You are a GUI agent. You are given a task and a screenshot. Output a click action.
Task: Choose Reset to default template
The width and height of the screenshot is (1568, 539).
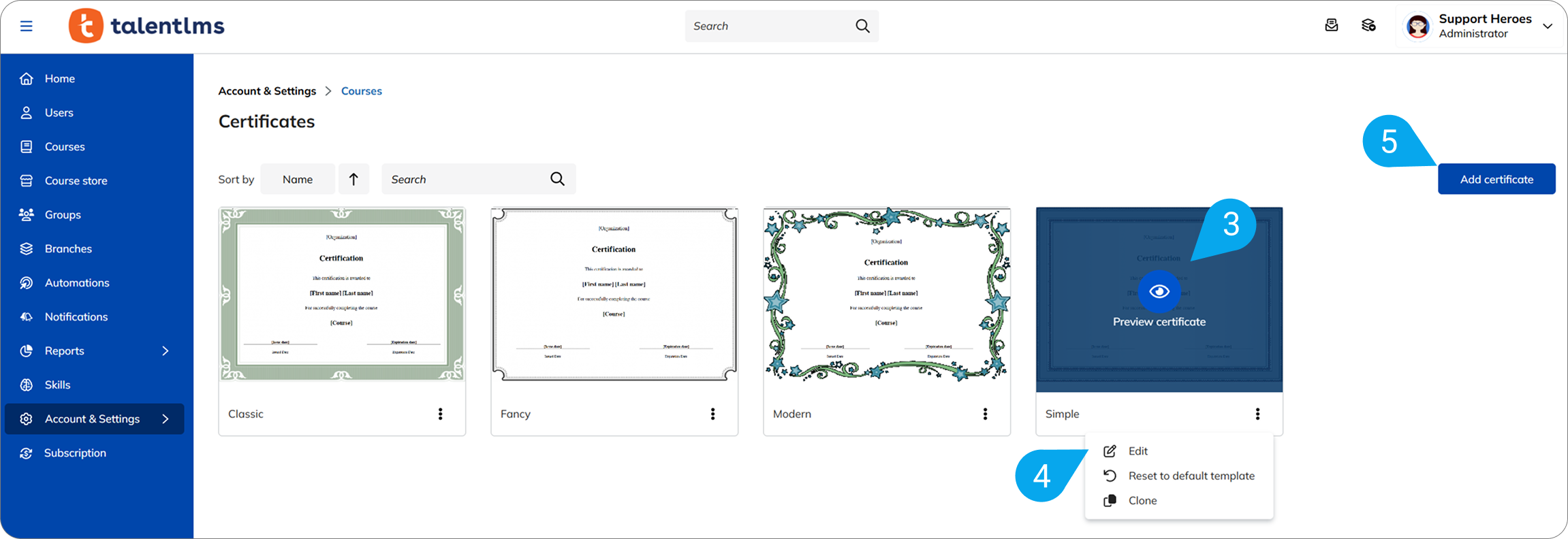tap(1191, 476)
